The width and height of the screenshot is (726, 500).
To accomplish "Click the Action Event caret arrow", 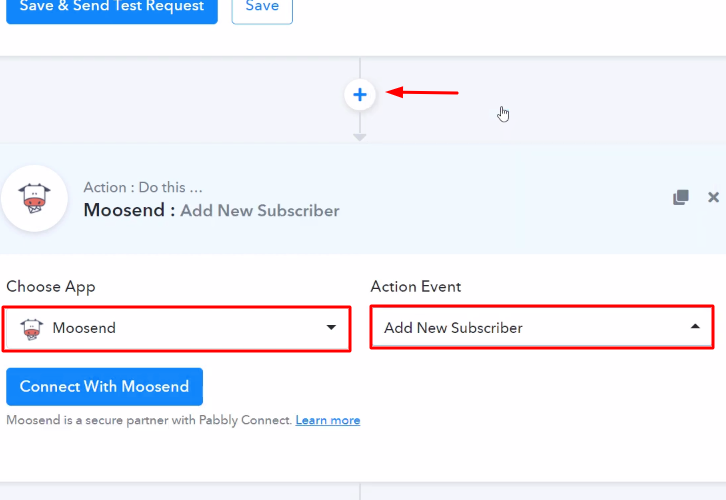I will click(695, 326).
